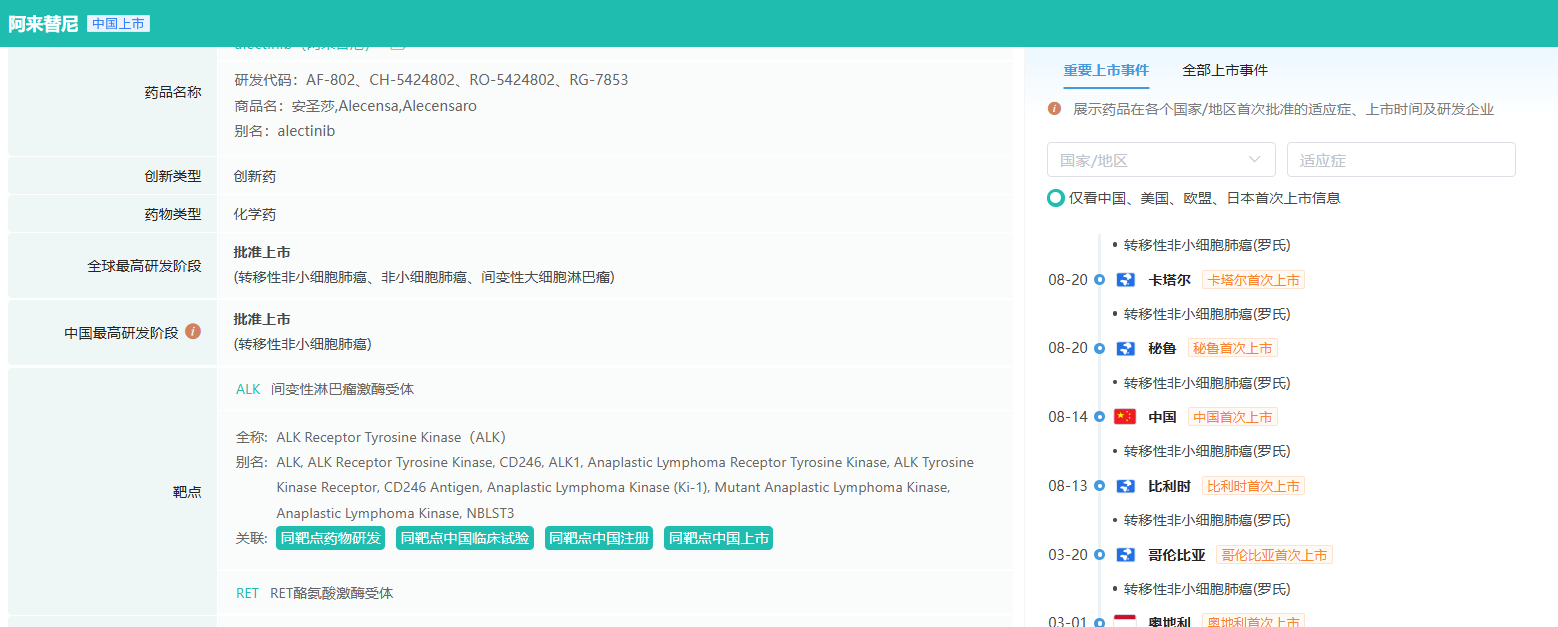Viewport: 1558px width, 627px height.
Task: Click the 哥伦比亚首次上市 tag
Action: pyautogui.click(x=1274, y=555)
